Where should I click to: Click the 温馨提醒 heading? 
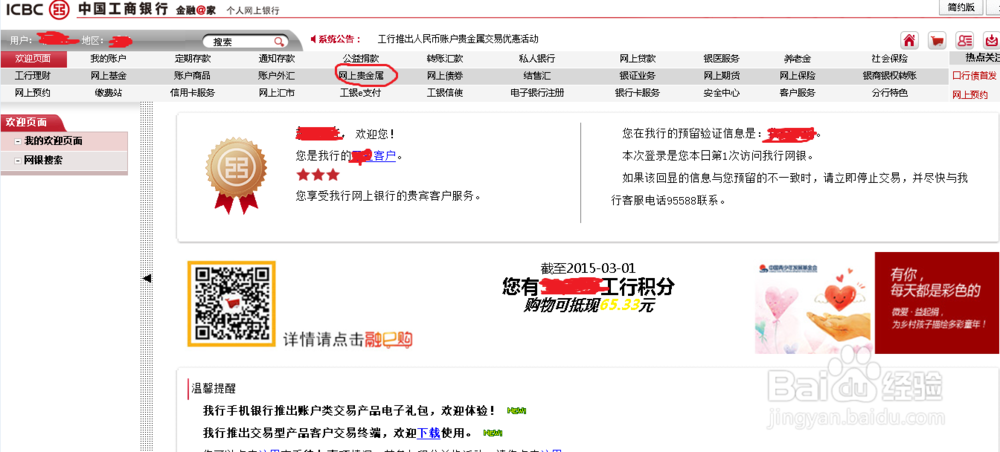tap(214, 389)
